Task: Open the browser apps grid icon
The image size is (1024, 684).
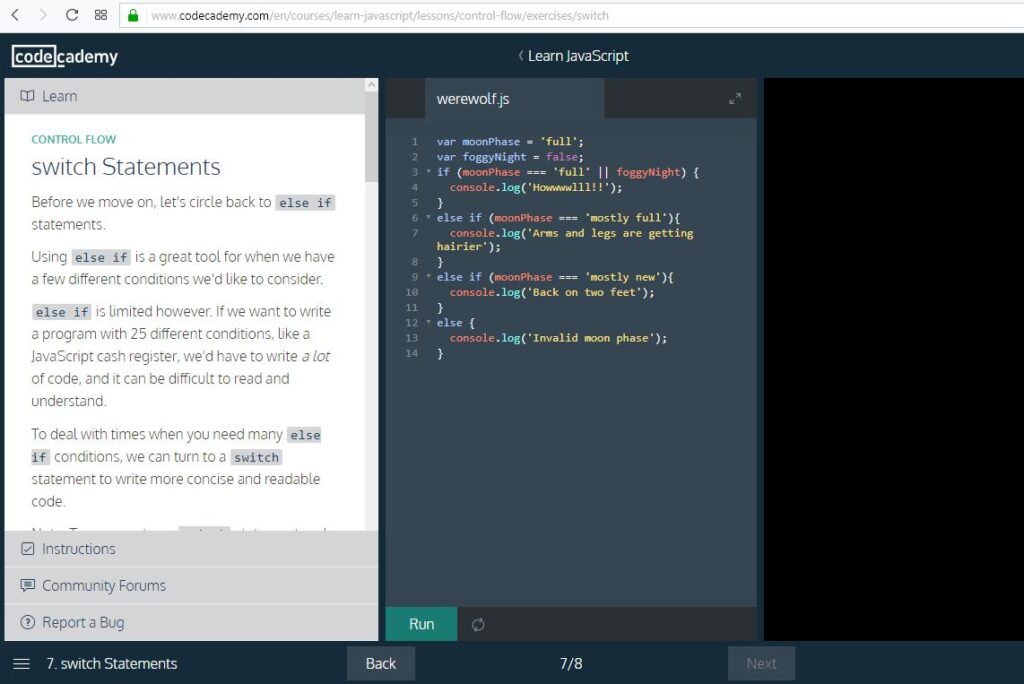Action: (100, 15)
